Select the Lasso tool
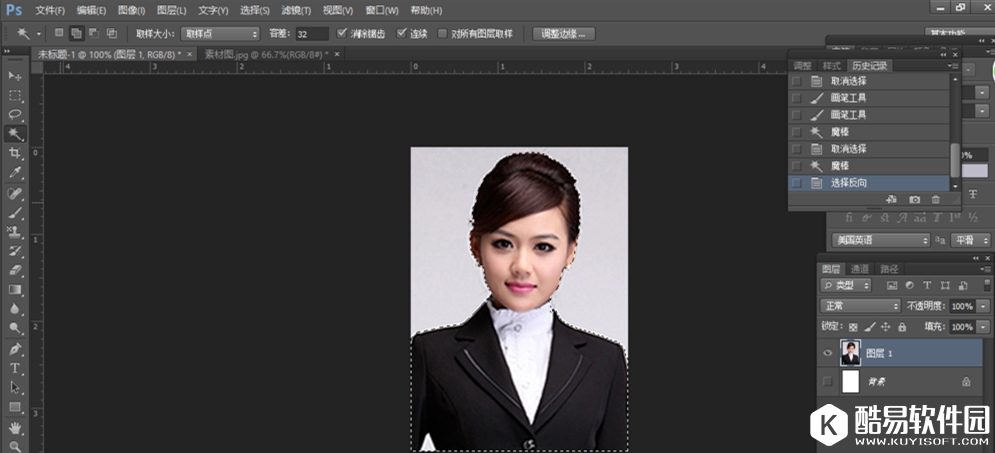 (x=15, y=114)
